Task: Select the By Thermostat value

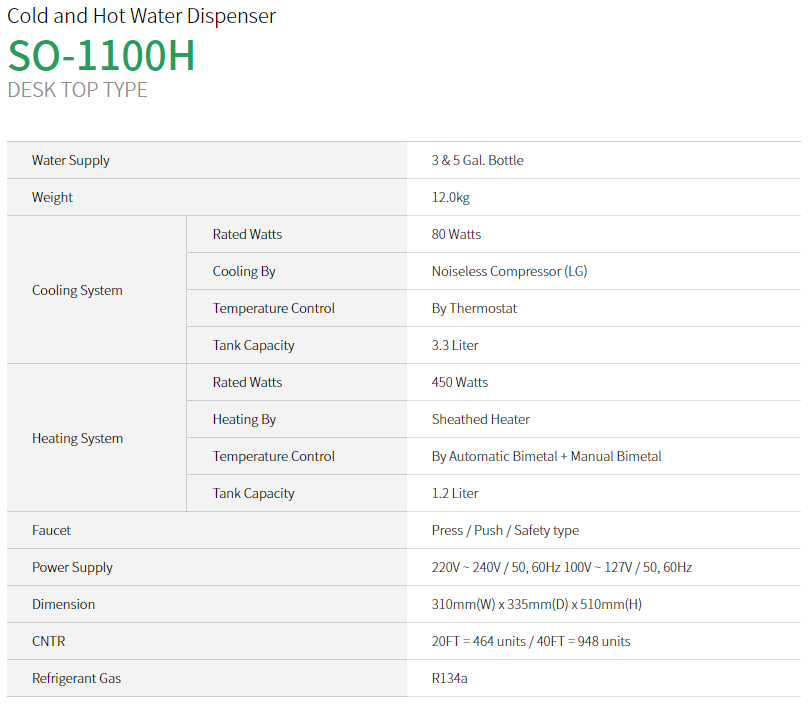Action: point(474,308)
